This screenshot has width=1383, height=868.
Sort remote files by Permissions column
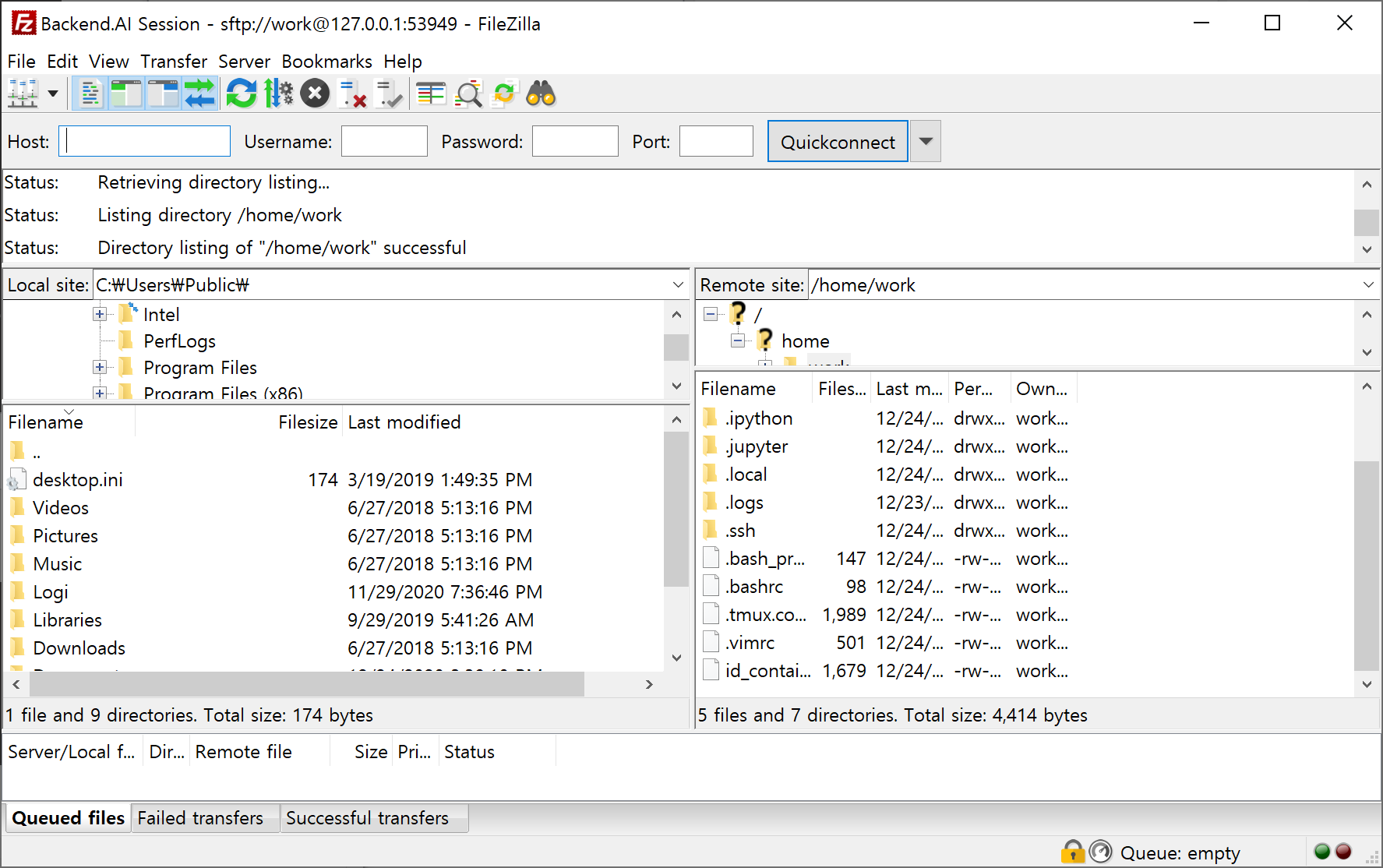(x=979, y=389)
